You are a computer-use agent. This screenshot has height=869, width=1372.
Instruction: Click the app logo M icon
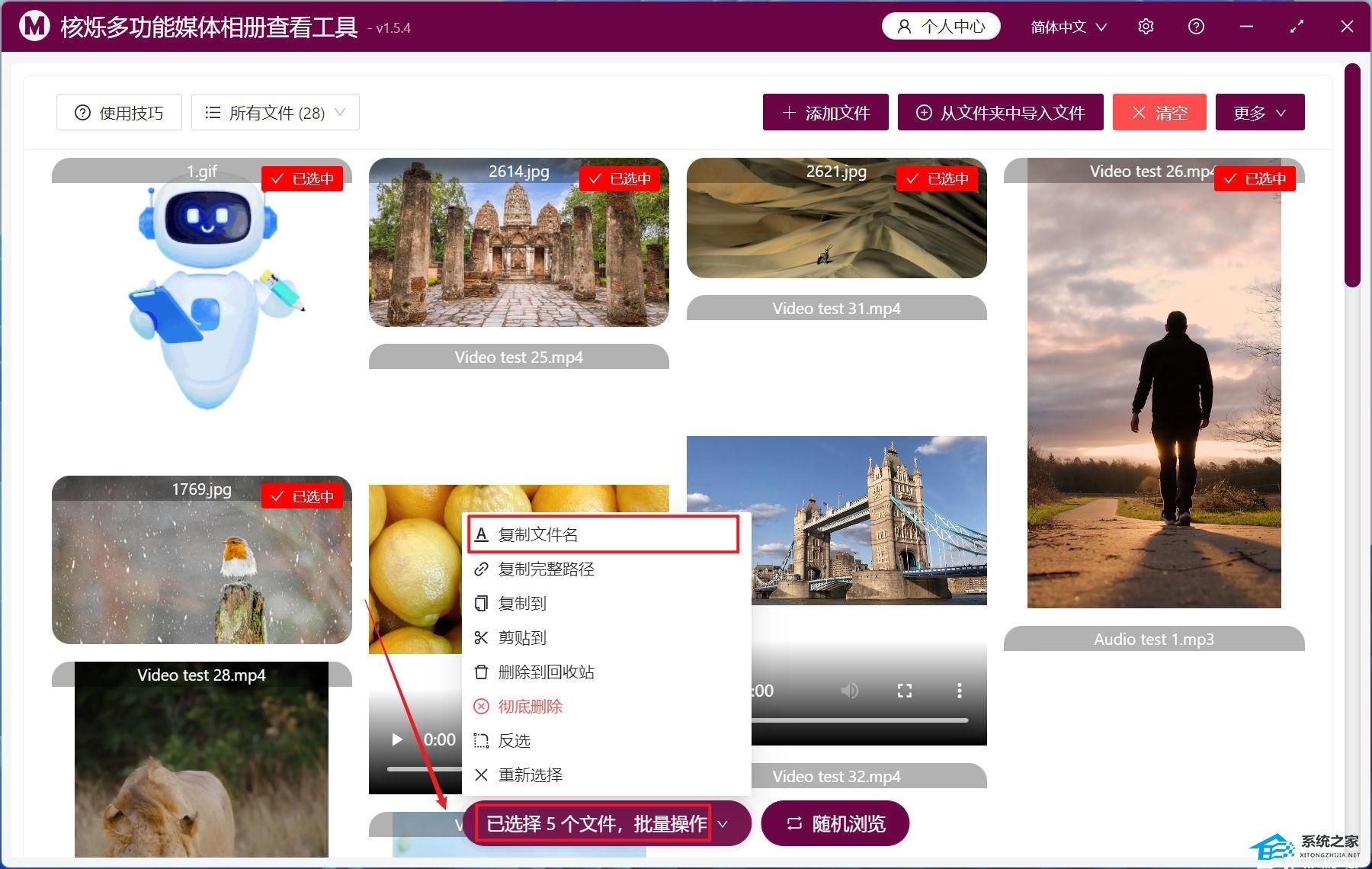pyautogui.click(x=34, y=27)
